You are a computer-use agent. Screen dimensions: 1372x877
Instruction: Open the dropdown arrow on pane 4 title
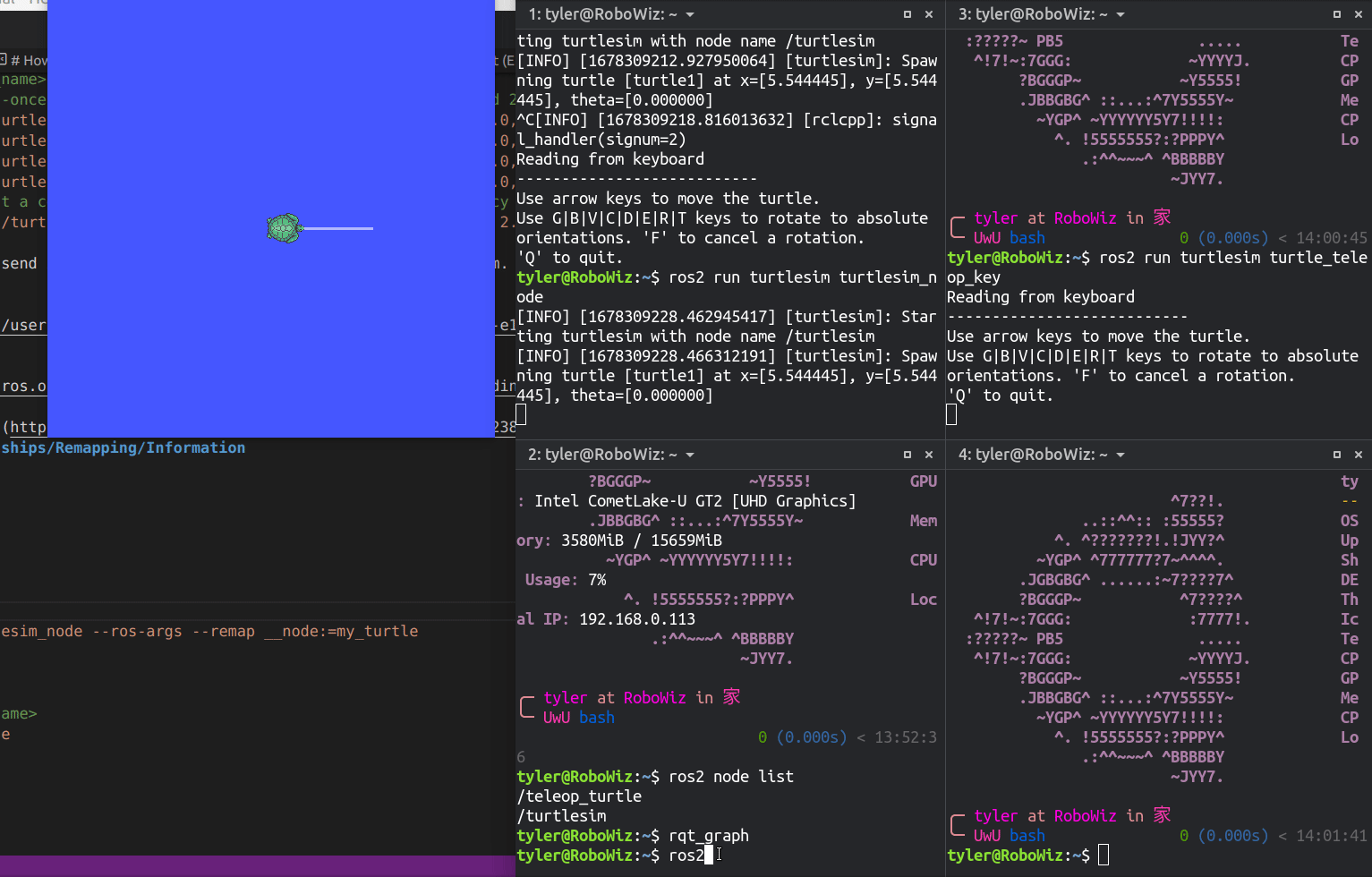pyautogui.click(x=1121, y=456)
